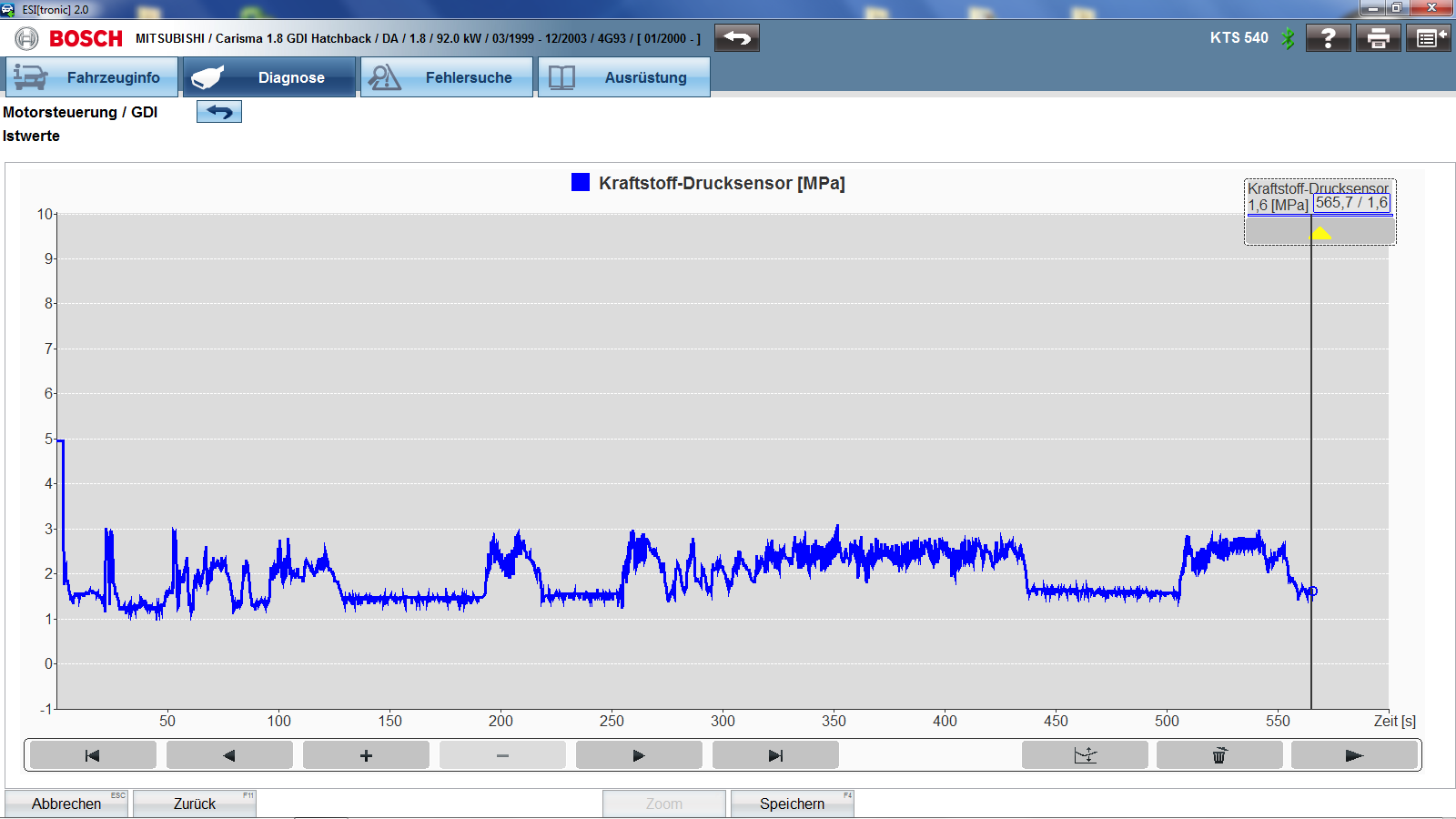Skip to the end of the recording
This screenshot has width=1456, height=819.
point(775,755)
